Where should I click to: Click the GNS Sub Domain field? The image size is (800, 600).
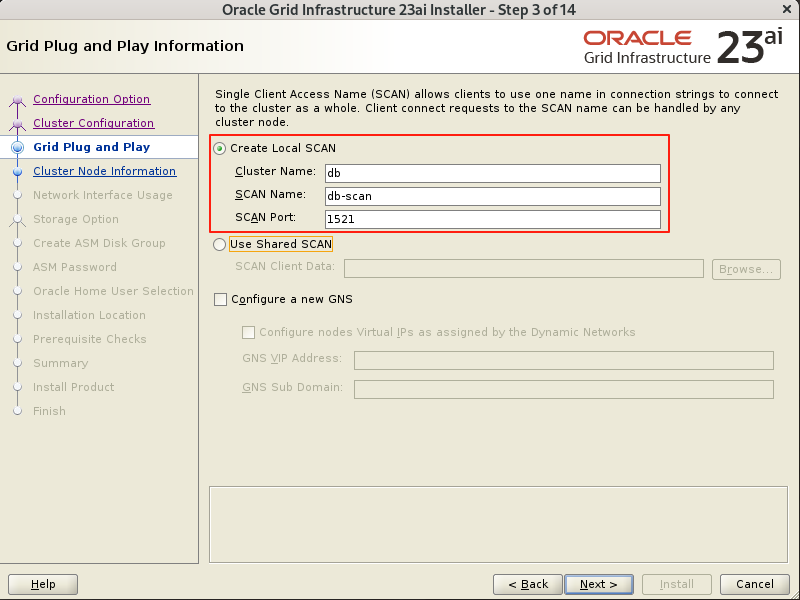coord(564,389)
